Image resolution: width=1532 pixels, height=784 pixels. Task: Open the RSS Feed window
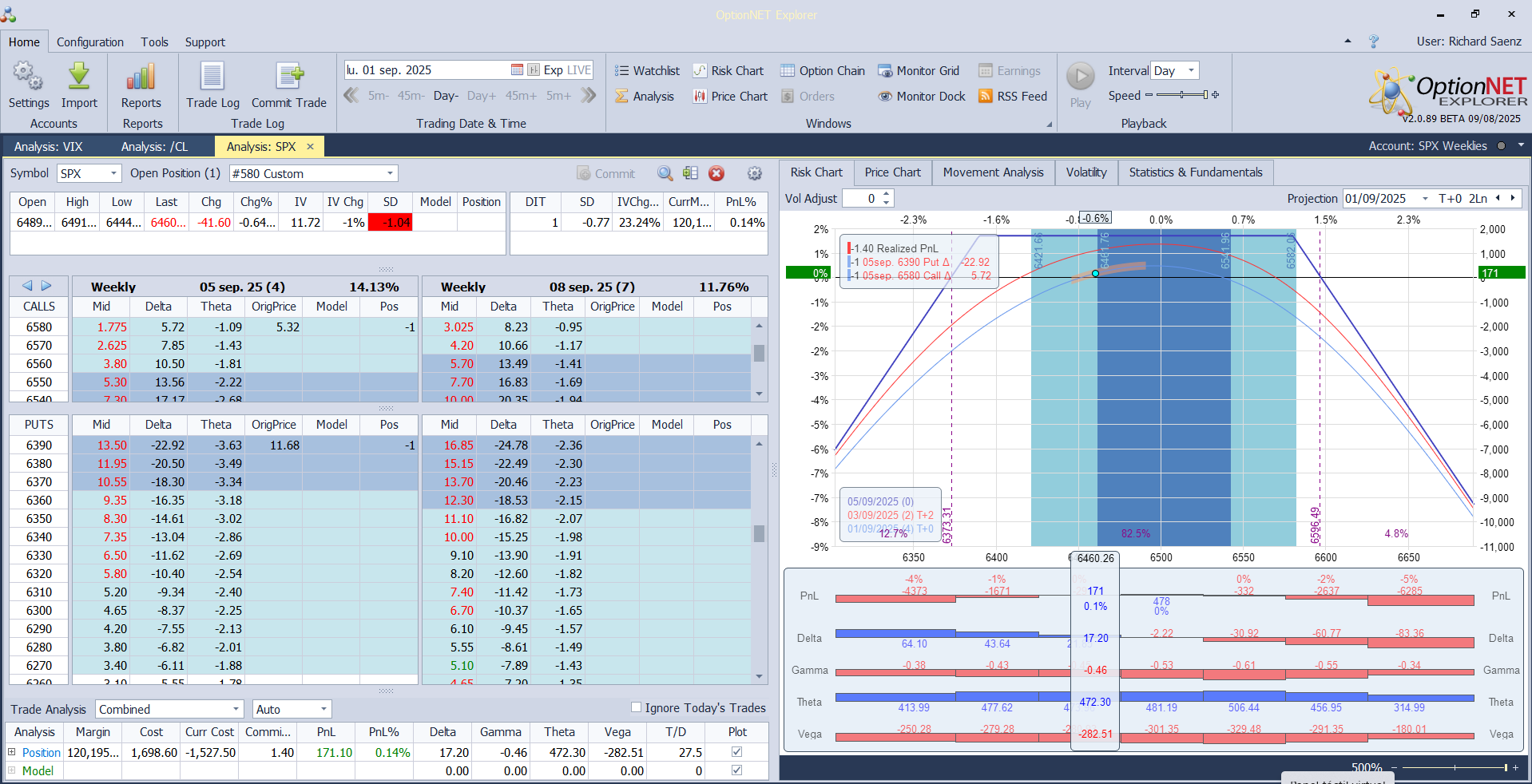(x=1013, y=97)
